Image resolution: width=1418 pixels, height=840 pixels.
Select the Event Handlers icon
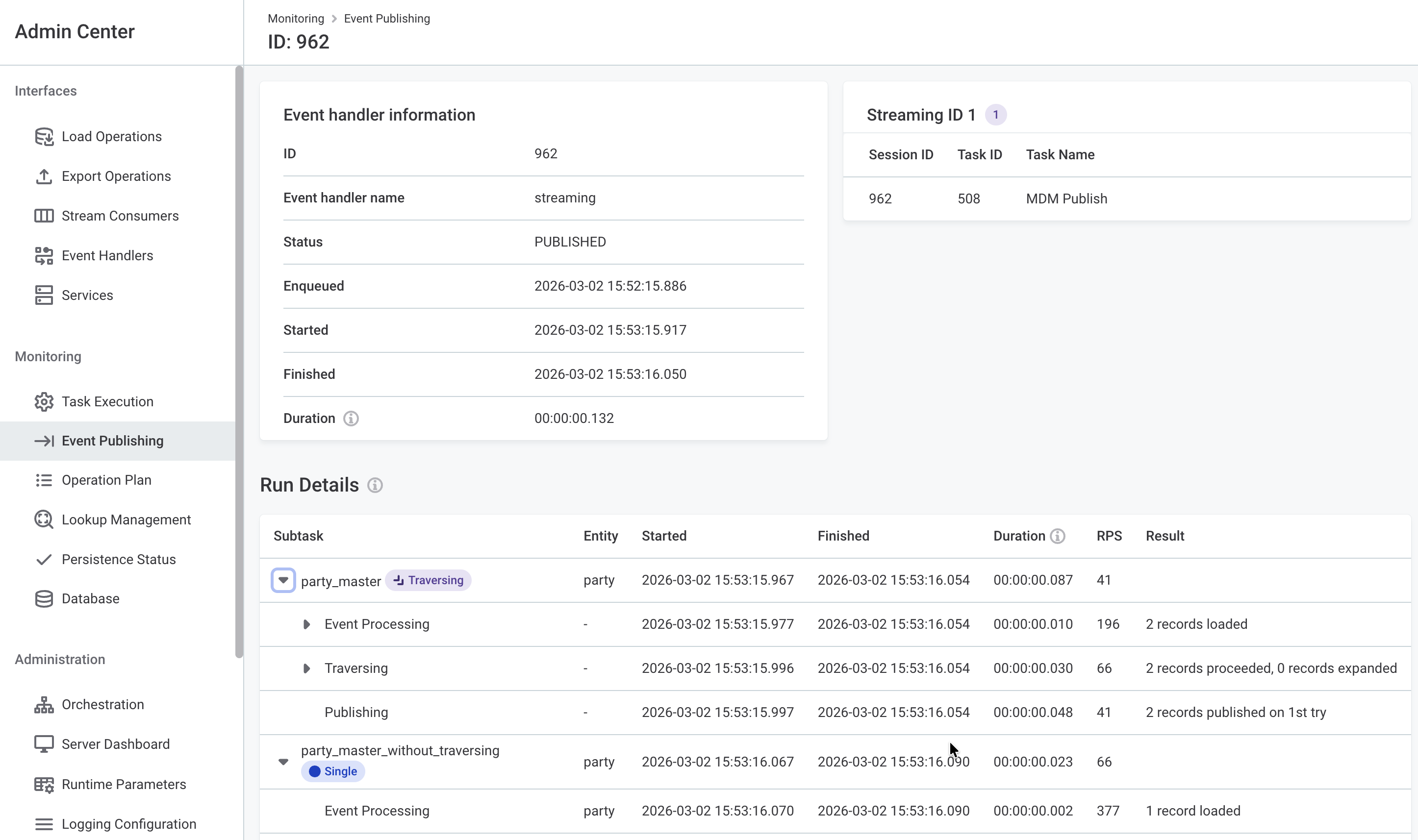coord(44,255)
